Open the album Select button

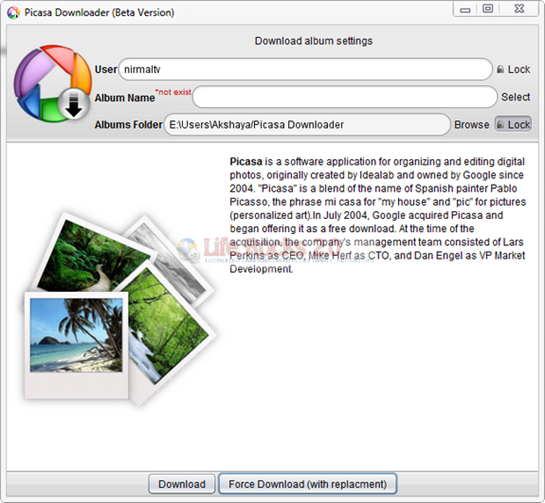pyautogui.click(x=515, y=97)
